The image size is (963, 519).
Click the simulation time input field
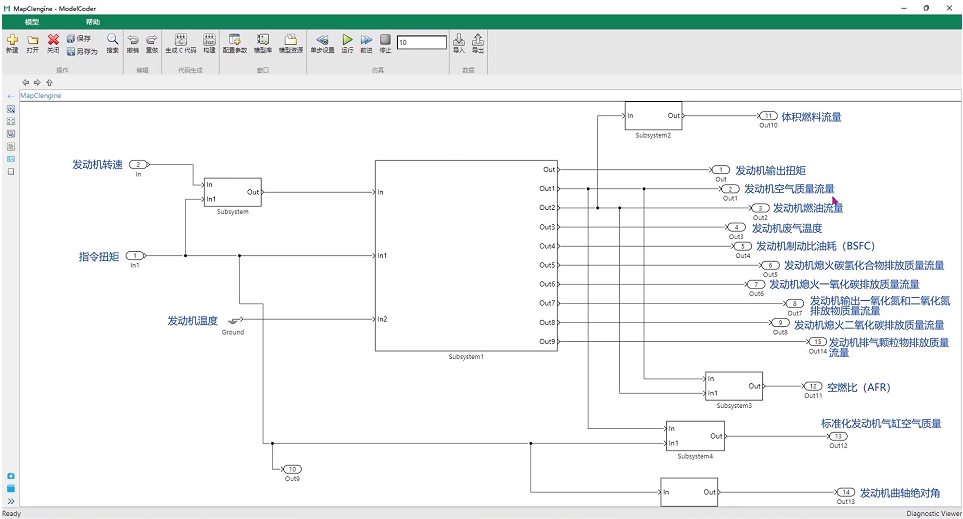coord(421,42)
